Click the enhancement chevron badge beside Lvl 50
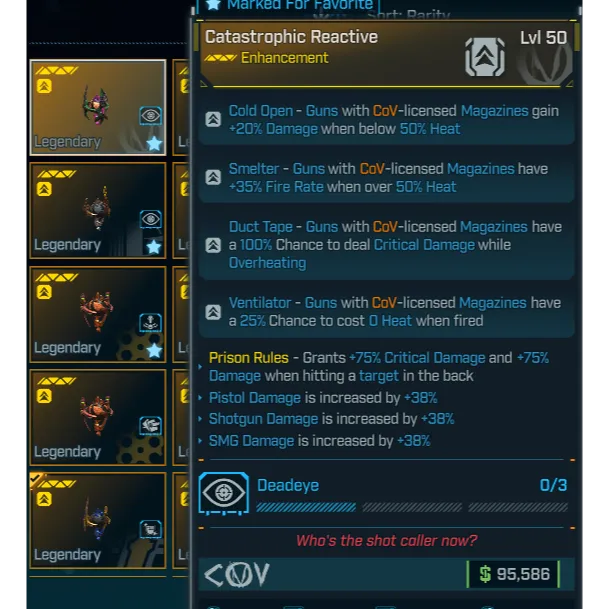 tap(485, 57)
